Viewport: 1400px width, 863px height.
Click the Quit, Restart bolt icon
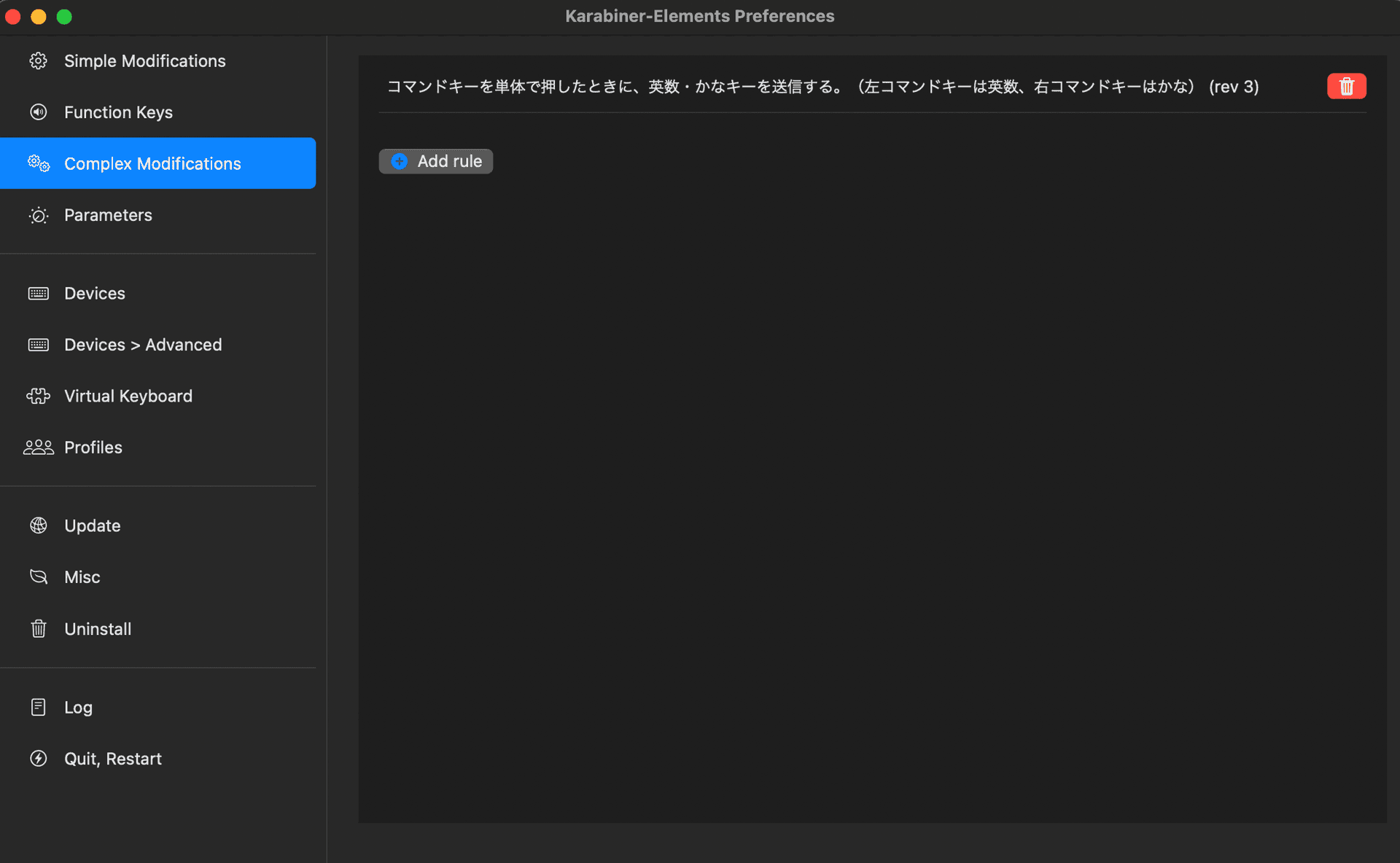(x=39, y=758)
